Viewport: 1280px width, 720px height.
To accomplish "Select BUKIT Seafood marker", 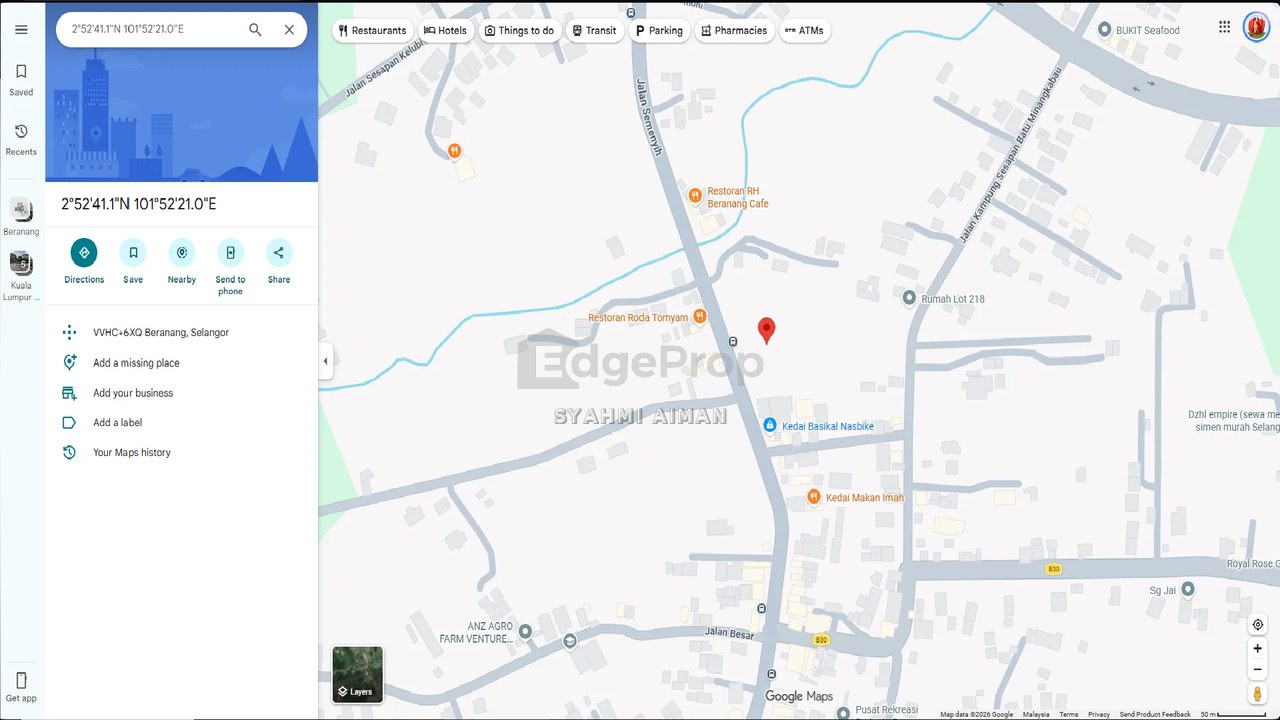I will point(1104,30).
